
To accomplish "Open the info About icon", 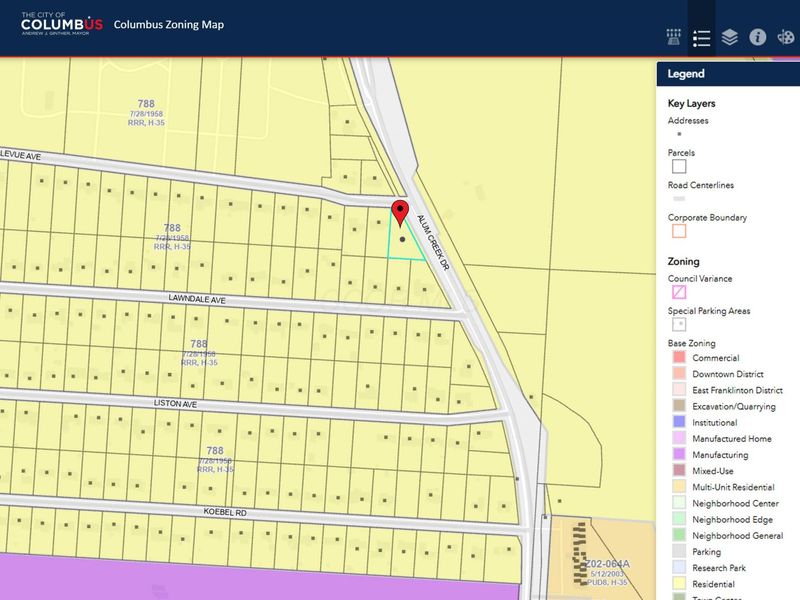I will [x=758, y=37].
